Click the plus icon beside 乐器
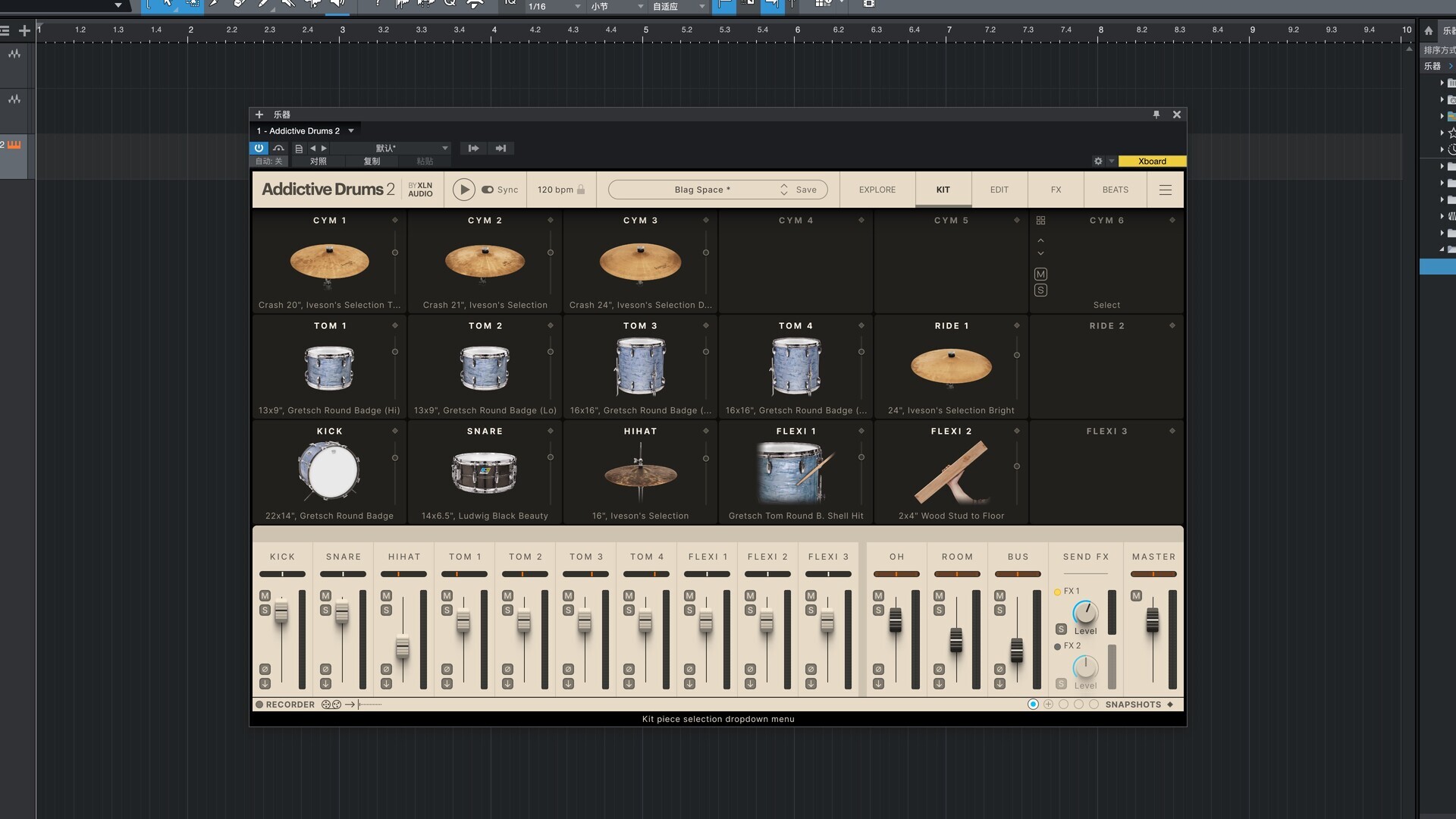This screenshot has width=1456, height=819. (x=259, y=115)
